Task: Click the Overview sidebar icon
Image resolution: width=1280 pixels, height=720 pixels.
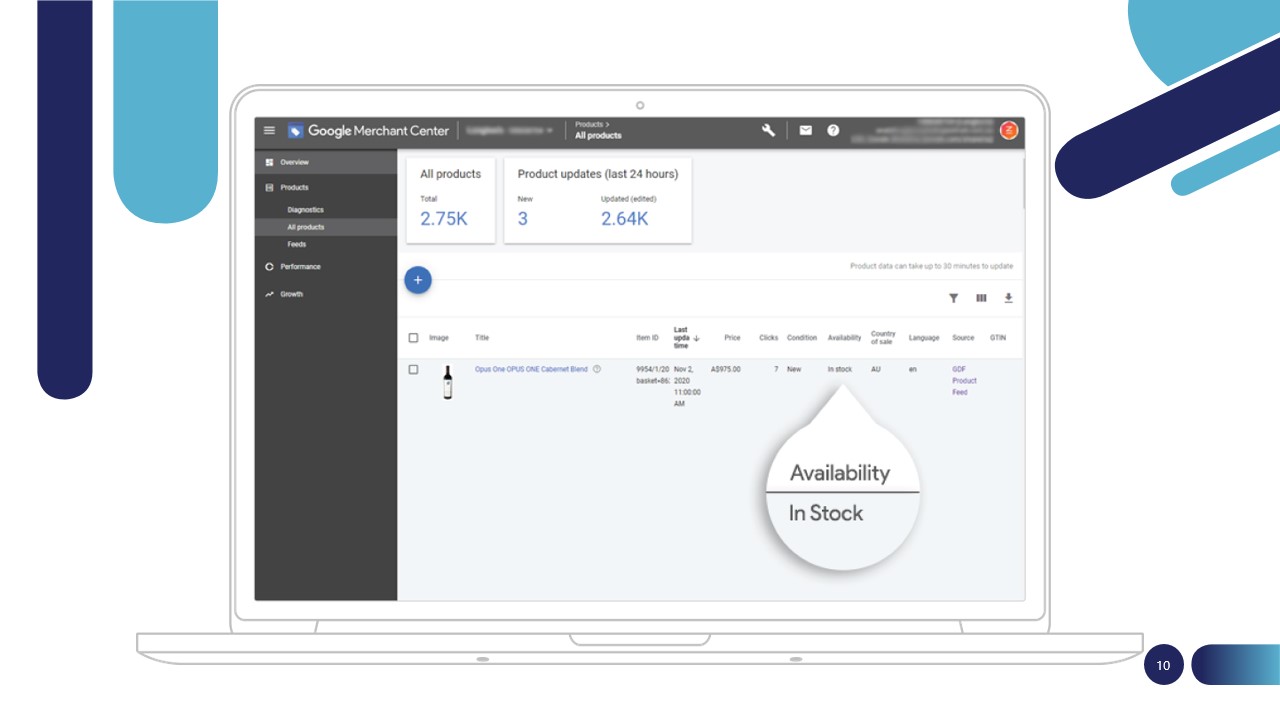Action: point(269,162)
